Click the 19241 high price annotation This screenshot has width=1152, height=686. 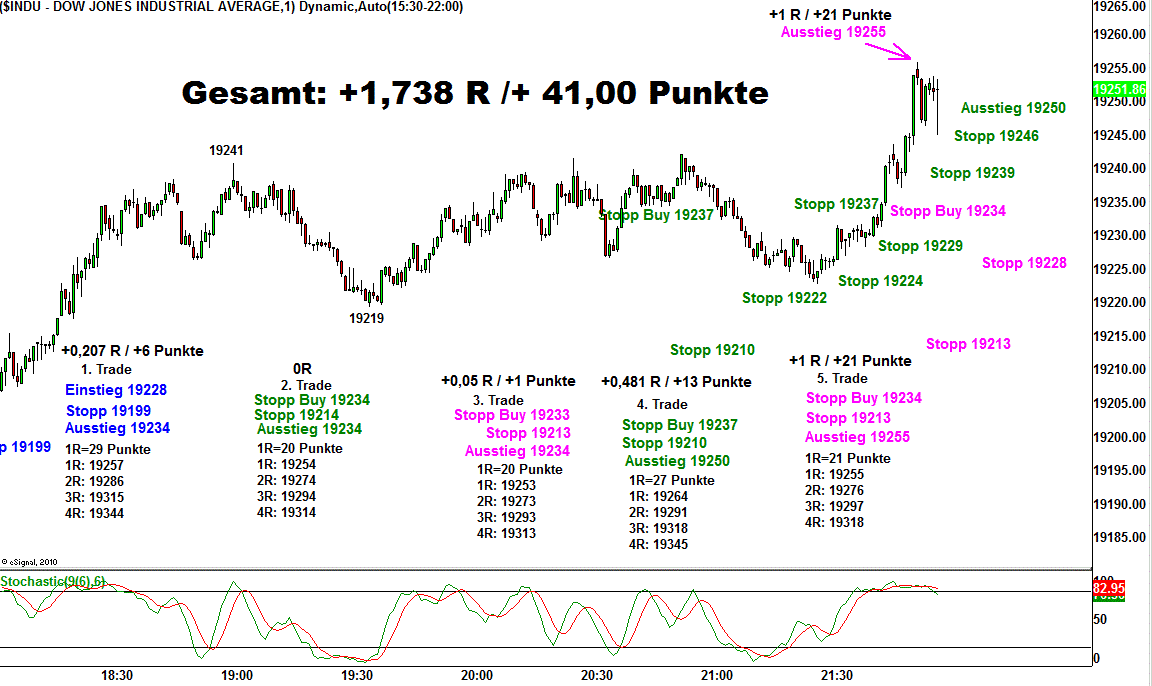[x=226, y=150]
